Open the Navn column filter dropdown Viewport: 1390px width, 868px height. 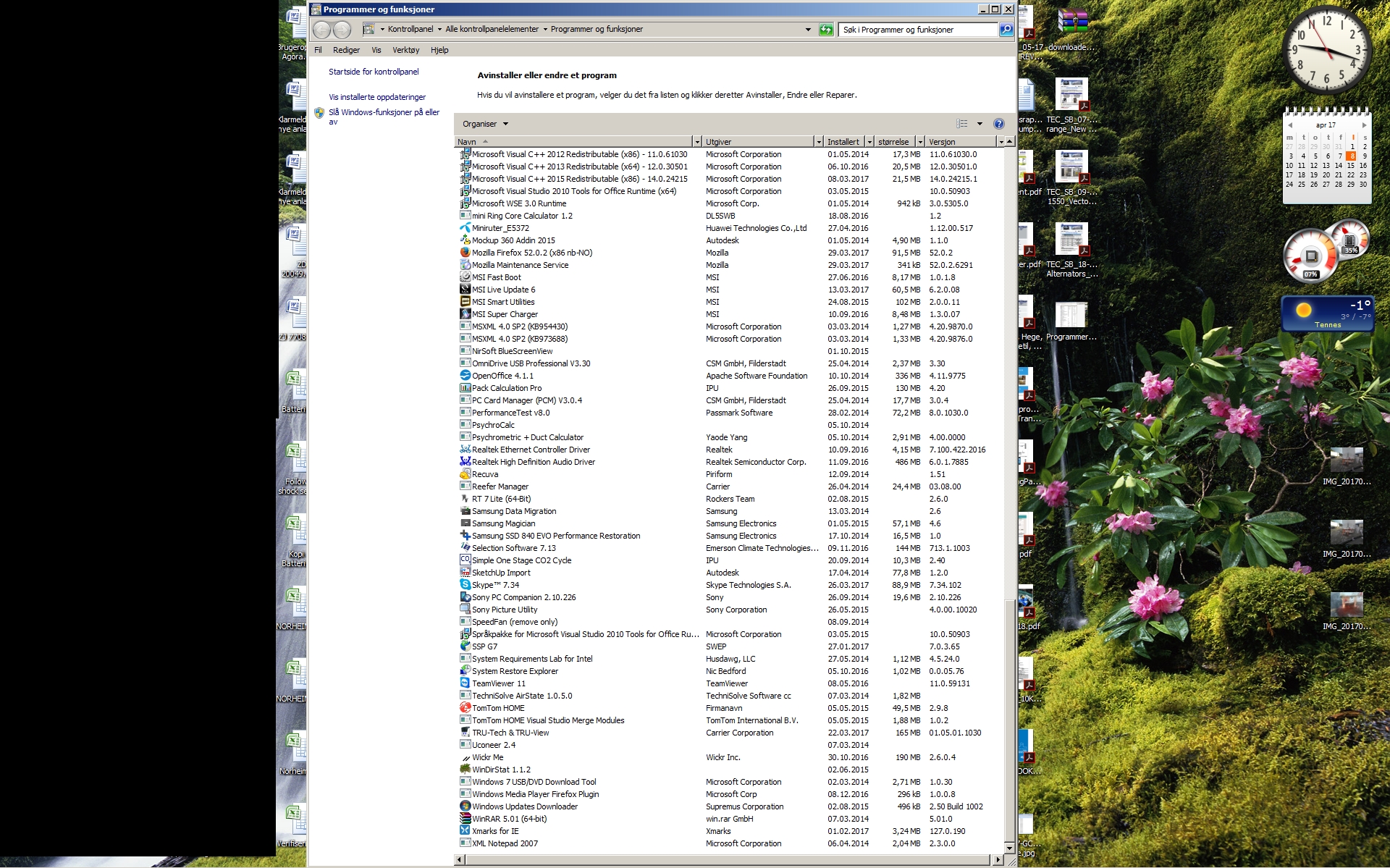tap(696, 142)
